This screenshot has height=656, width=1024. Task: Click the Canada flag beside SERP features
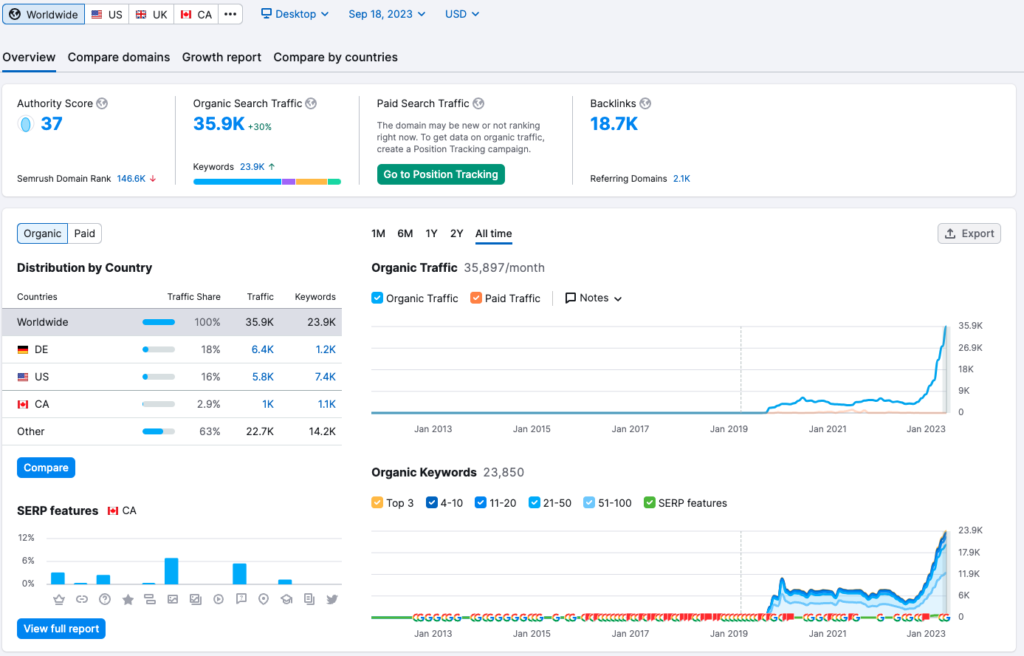click(113, 511)
